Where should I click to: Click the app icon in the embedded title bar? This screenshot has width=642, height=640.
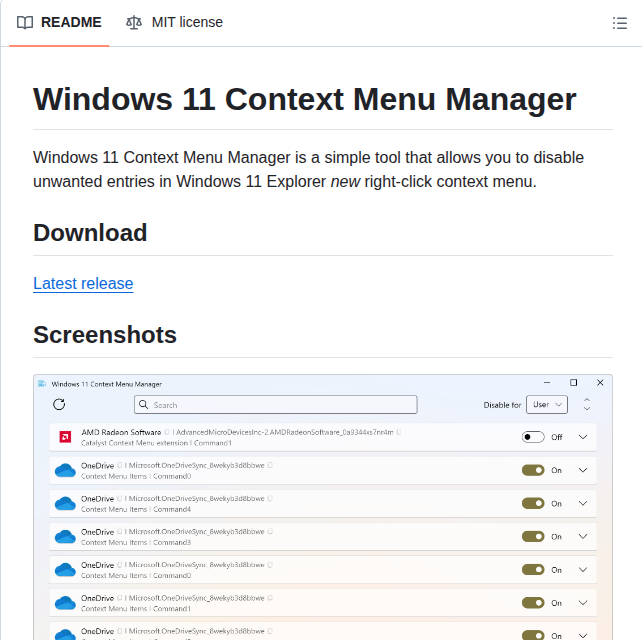(x=42, y=384)
